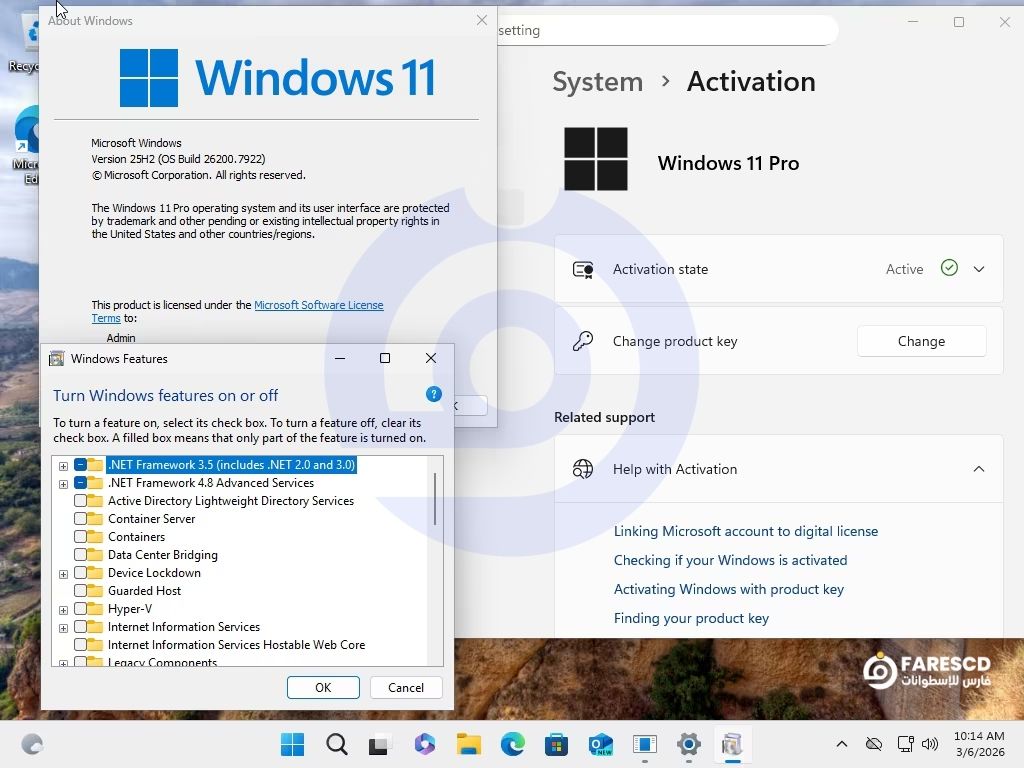
Task: Click the Windows Features list vertical scrollbar
Action: 435,500
